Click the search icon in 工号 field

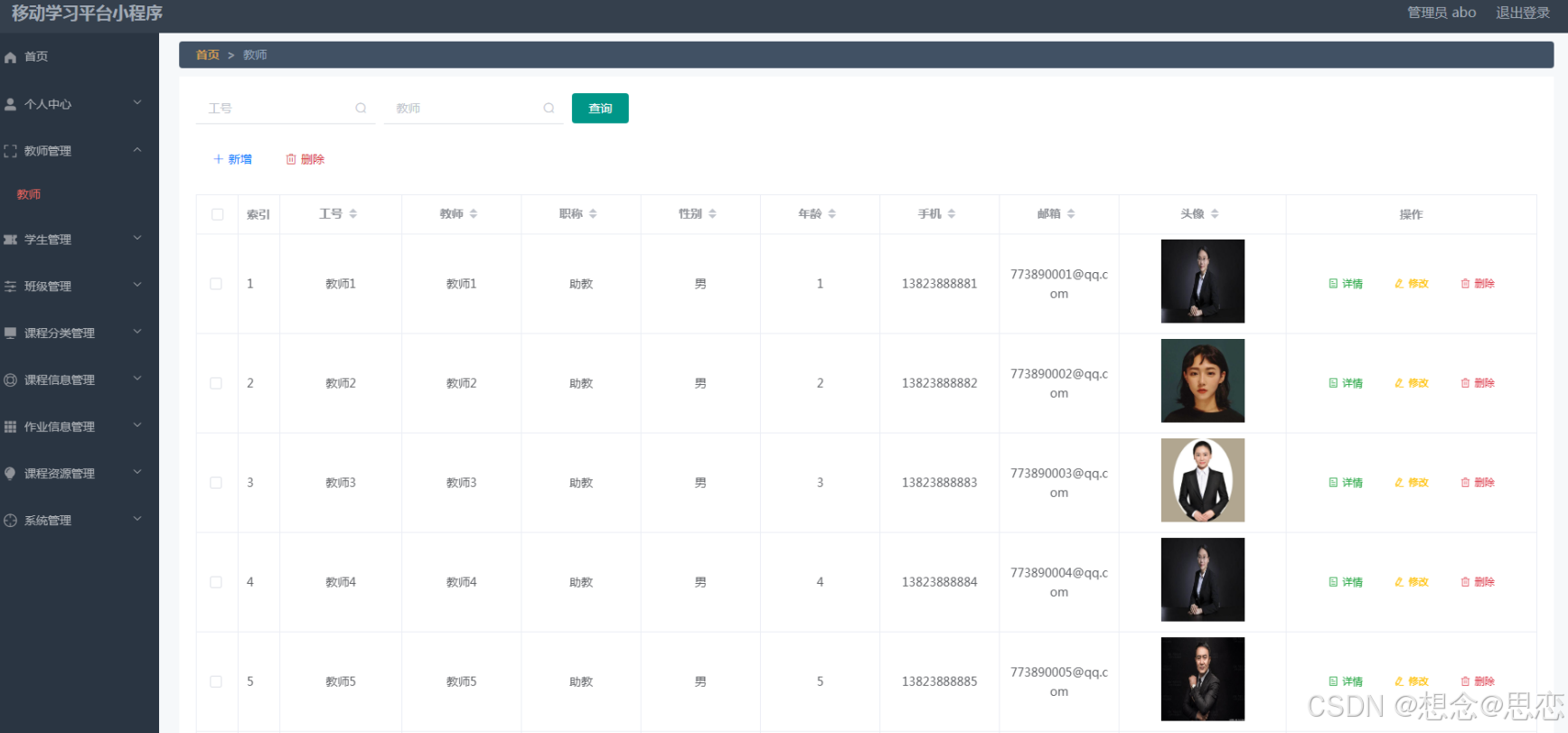click(x=361, y=108)
